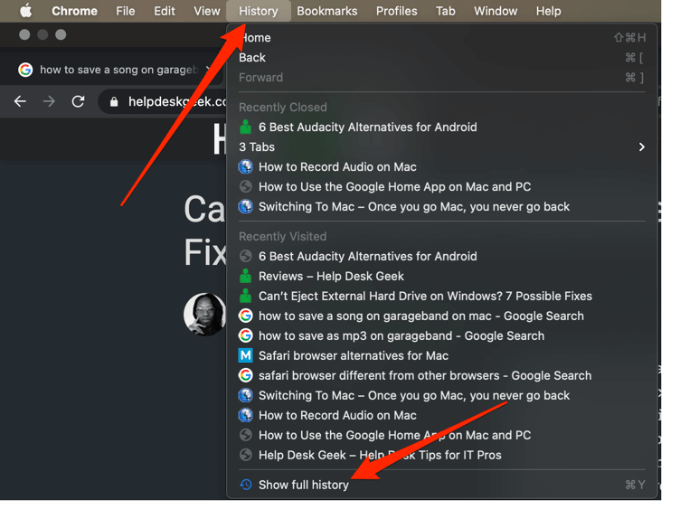The height and width of the screenshot is (519, 680).
Task: Reopen recently closed How to Record Audio on Mac
Action: click(337, 167)
